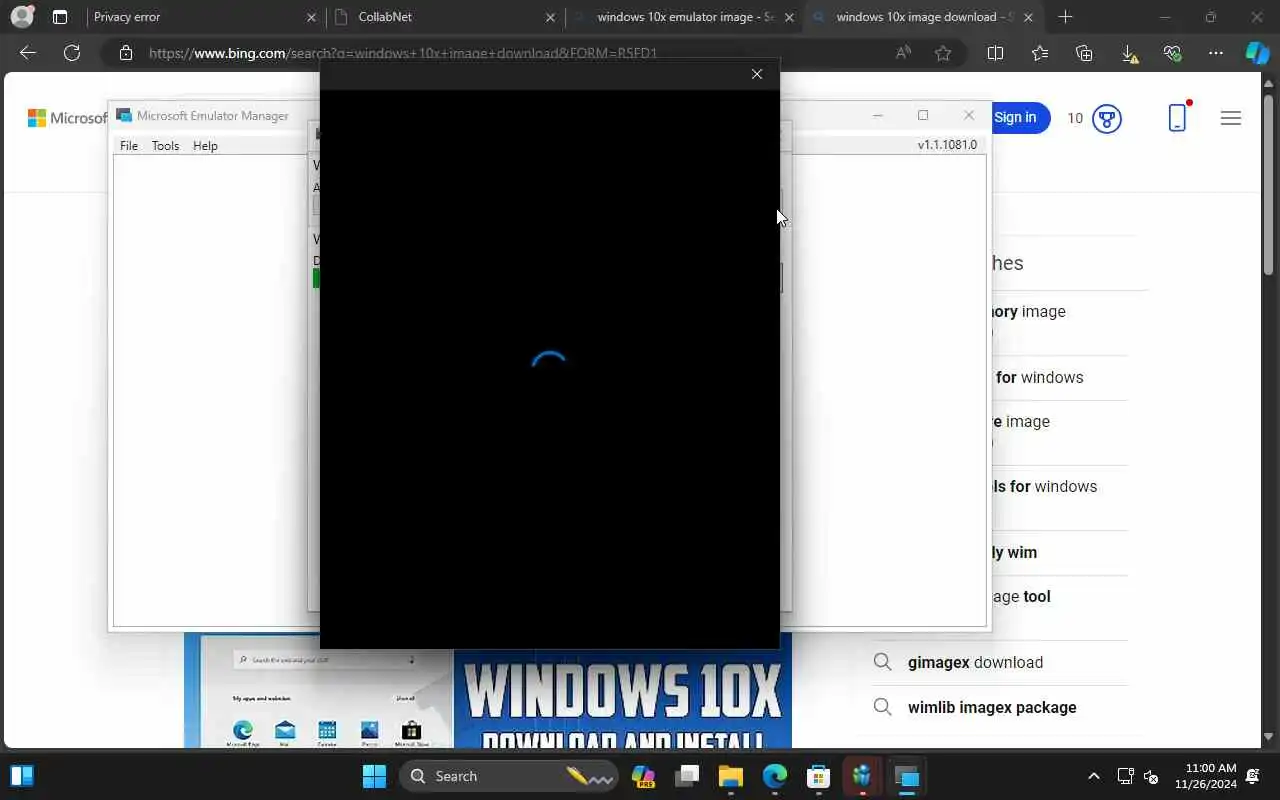Open the Widgets panel on taskbar
1280x800 pixels.
click(x=21, y=776)
